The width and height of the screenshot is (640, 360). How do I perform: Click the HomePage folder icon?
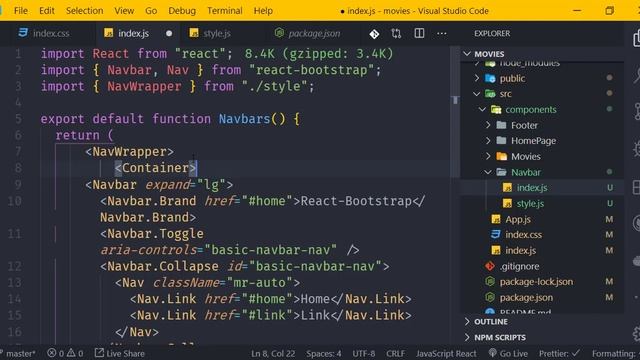(x=502, y=140)
